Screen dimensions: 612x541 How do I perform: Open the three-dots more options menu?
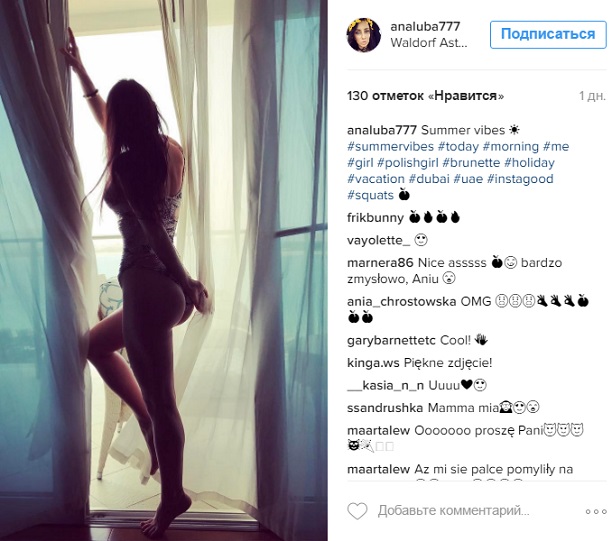coord(596,511)
